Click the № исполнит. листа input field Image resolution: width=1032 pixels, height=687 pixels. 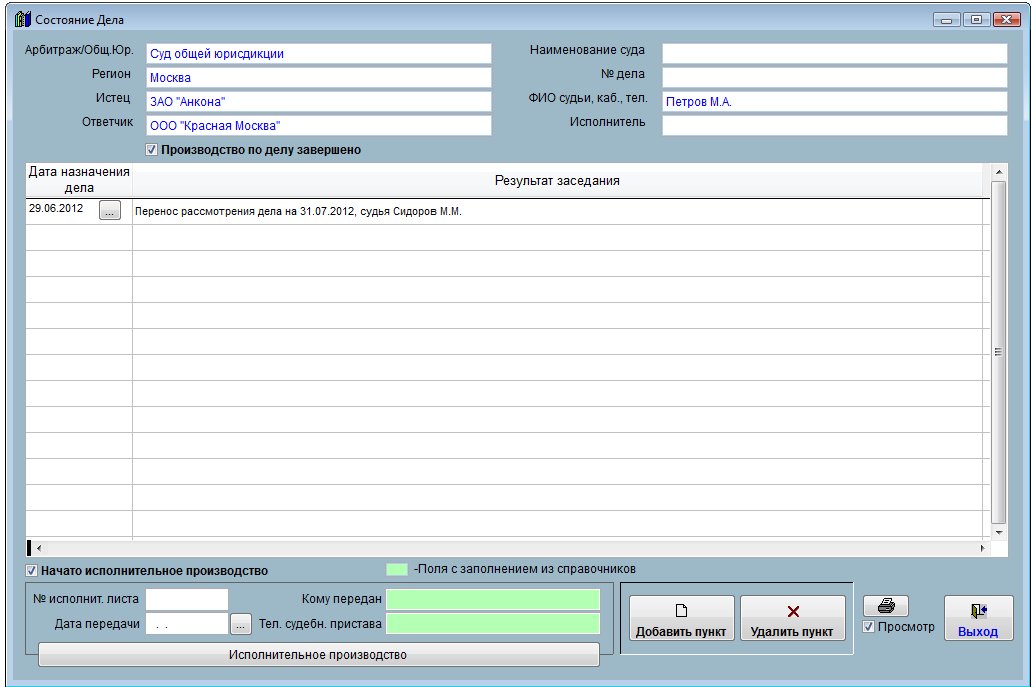(x=187, y=599)
